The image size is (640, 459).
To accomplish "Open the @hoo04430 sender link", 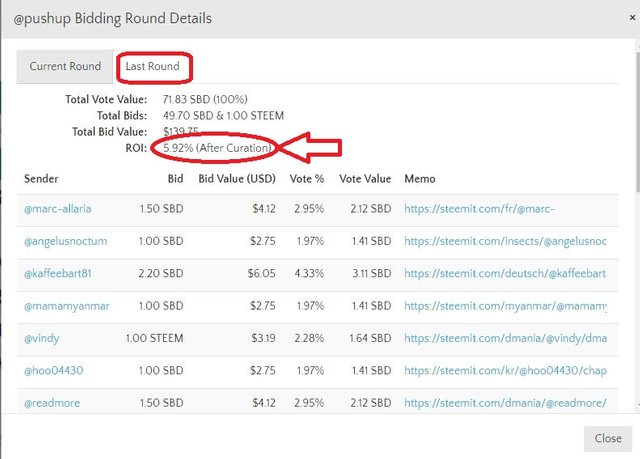I will tap(55, 371).
